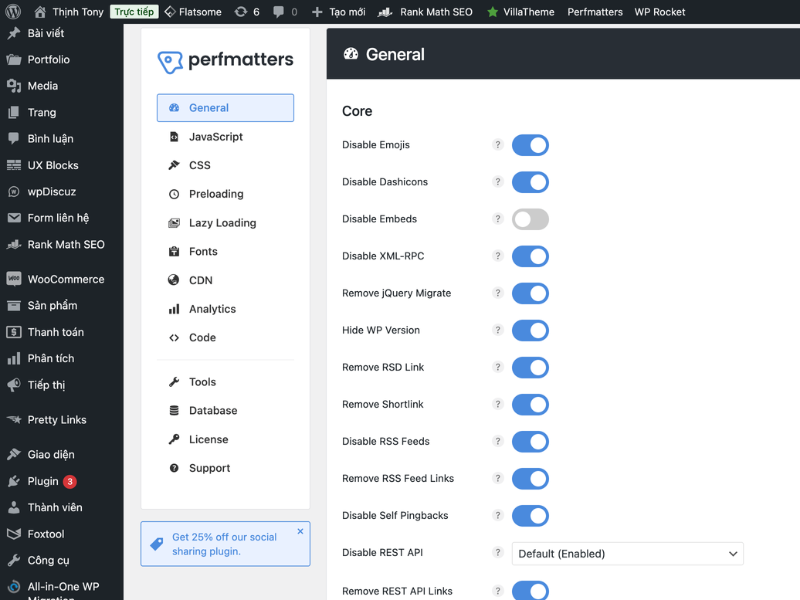Click the plus icon next to Tạo mới
Image resolution: width=800 pixels, height=600 pixels.
pos(317,12)
